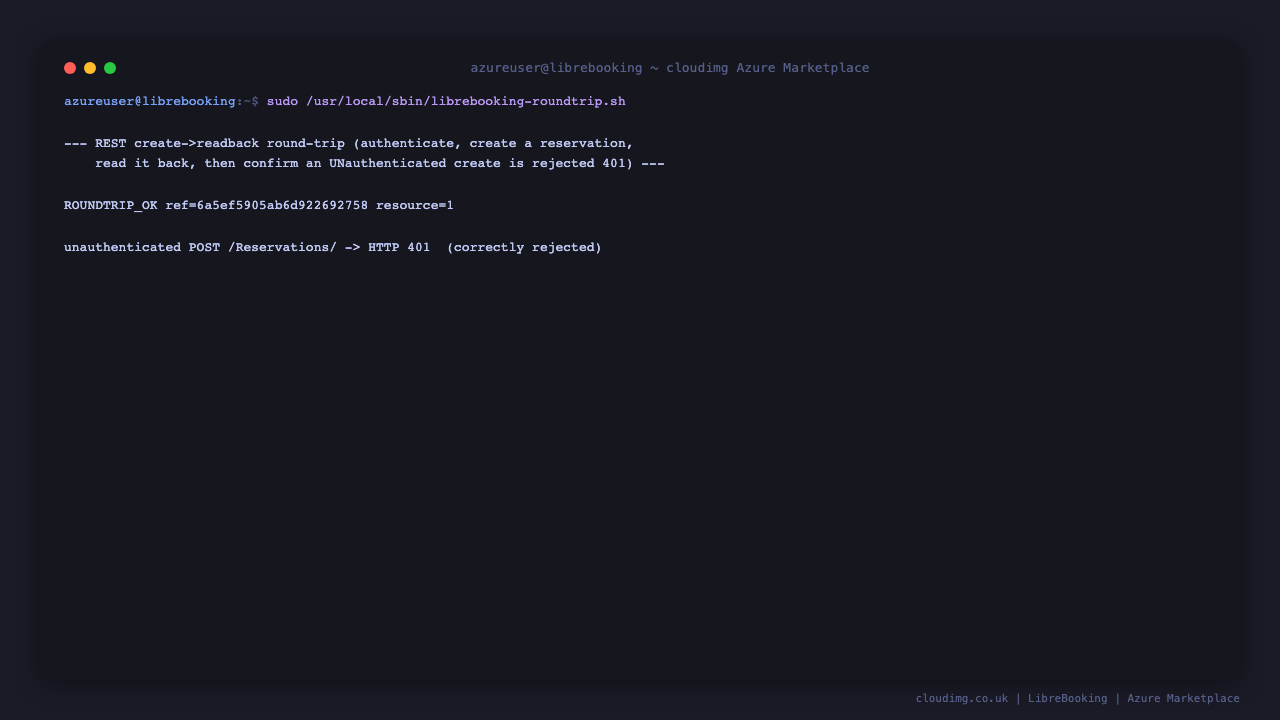Click the yellow minimize window dot
Viewport: 1280px width, 720px height.
pyautogui.click(x=90, y=68)
